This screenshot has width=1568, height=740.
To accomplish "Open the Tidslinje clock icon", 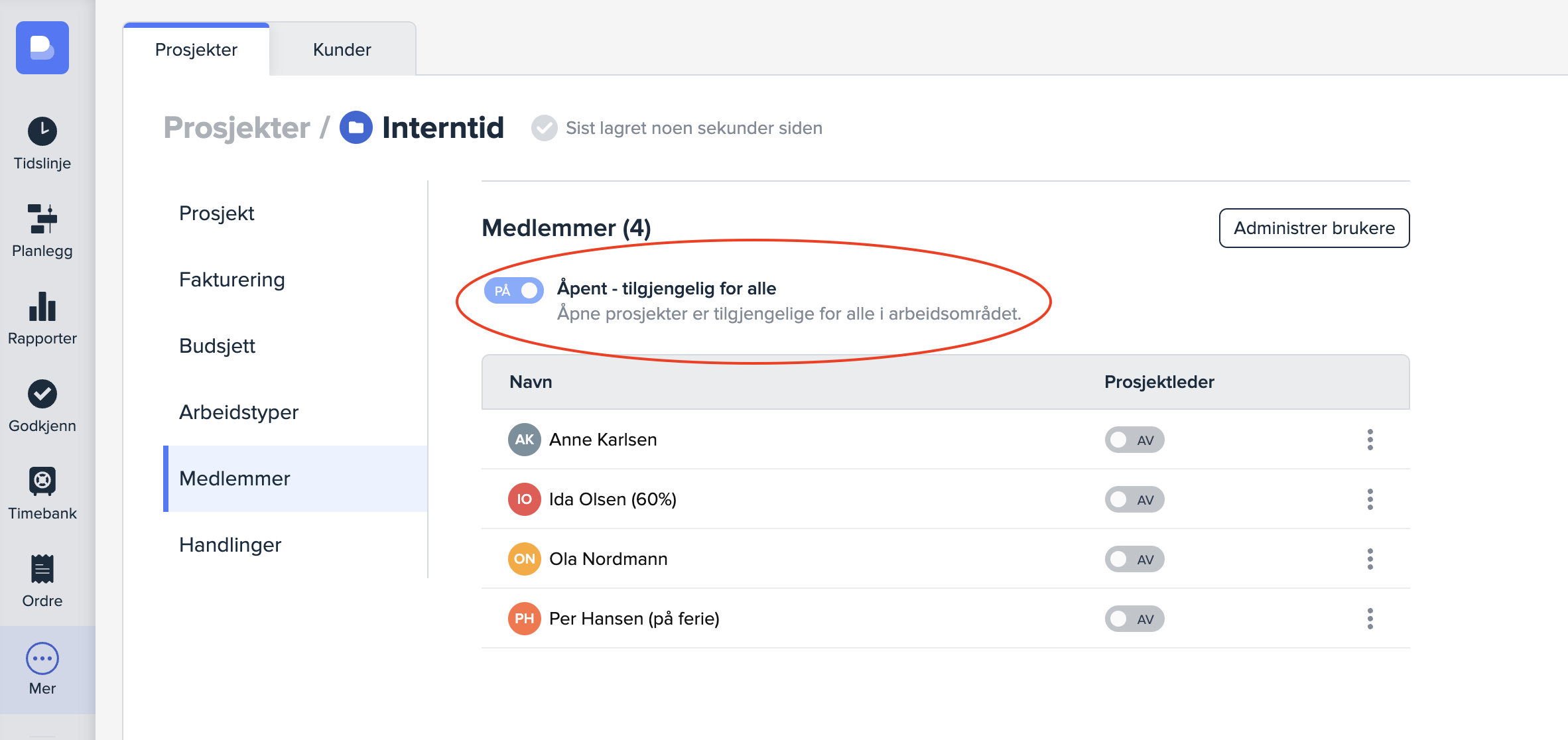I will tap(42, 131).
